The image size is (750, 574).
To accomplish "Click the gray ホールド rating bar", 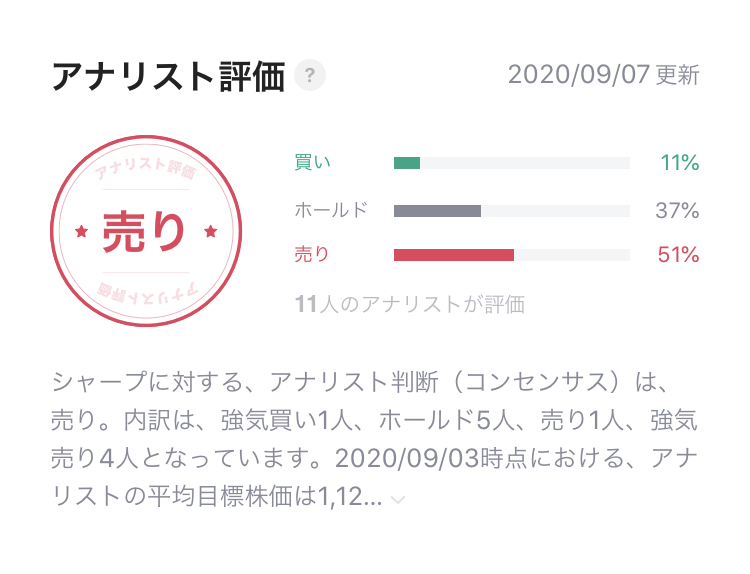I will (x=437, y=211).
